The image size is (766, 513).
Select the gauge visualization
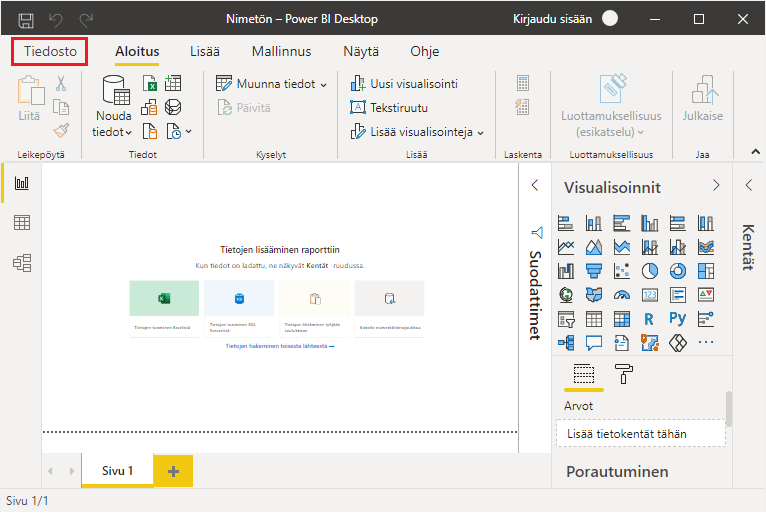(x=622, y=295)
